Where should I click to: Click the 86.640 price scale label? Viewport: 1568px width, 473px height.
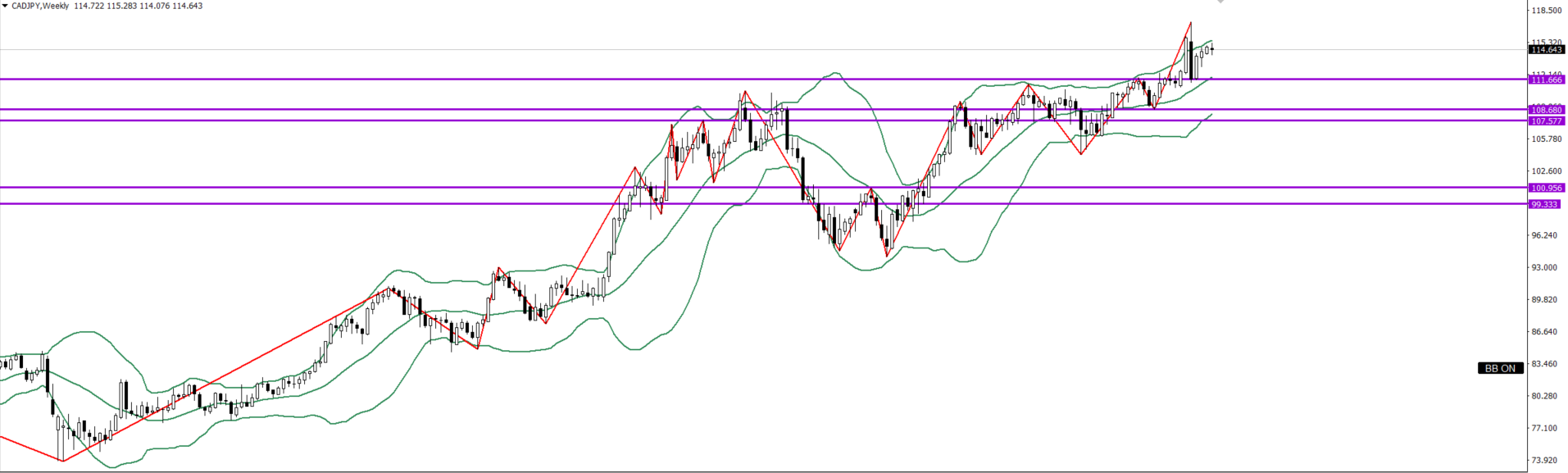[x=1545, y=332]
